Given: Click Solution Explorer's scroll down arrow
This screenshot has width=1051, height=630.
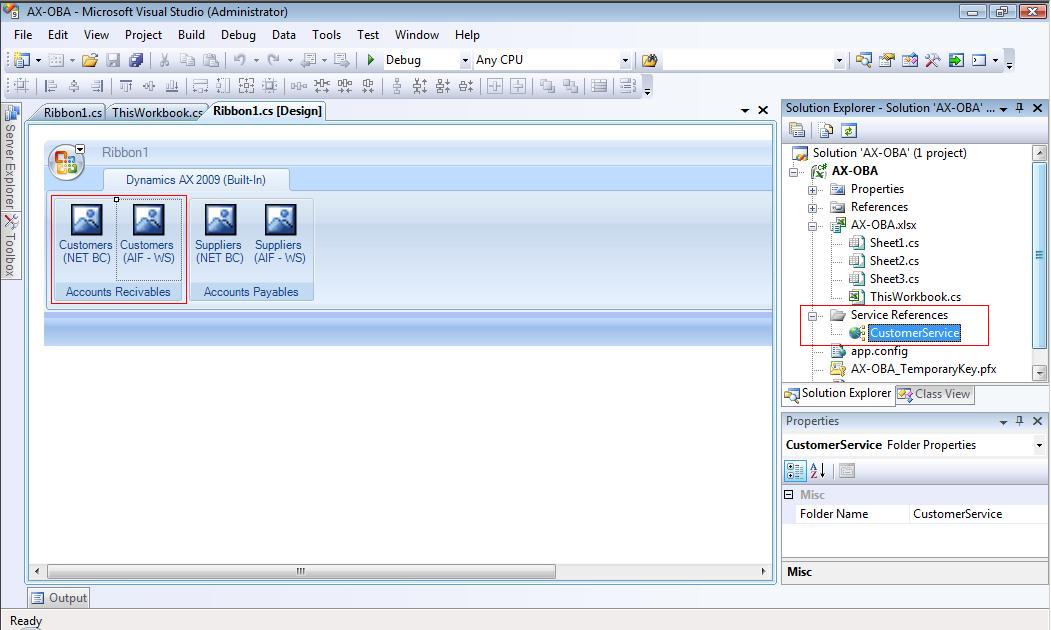Looking at the screenshot, I should pos(1040,373).
